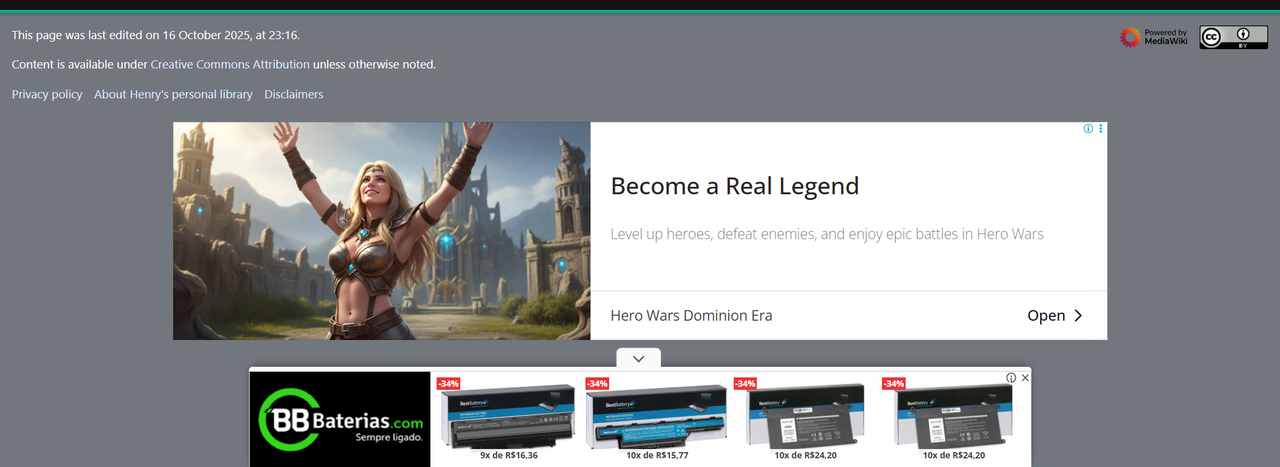Click the battery priced 9x de R$16,36
This screenshot has height=467, width=1280.
(508, 419)
